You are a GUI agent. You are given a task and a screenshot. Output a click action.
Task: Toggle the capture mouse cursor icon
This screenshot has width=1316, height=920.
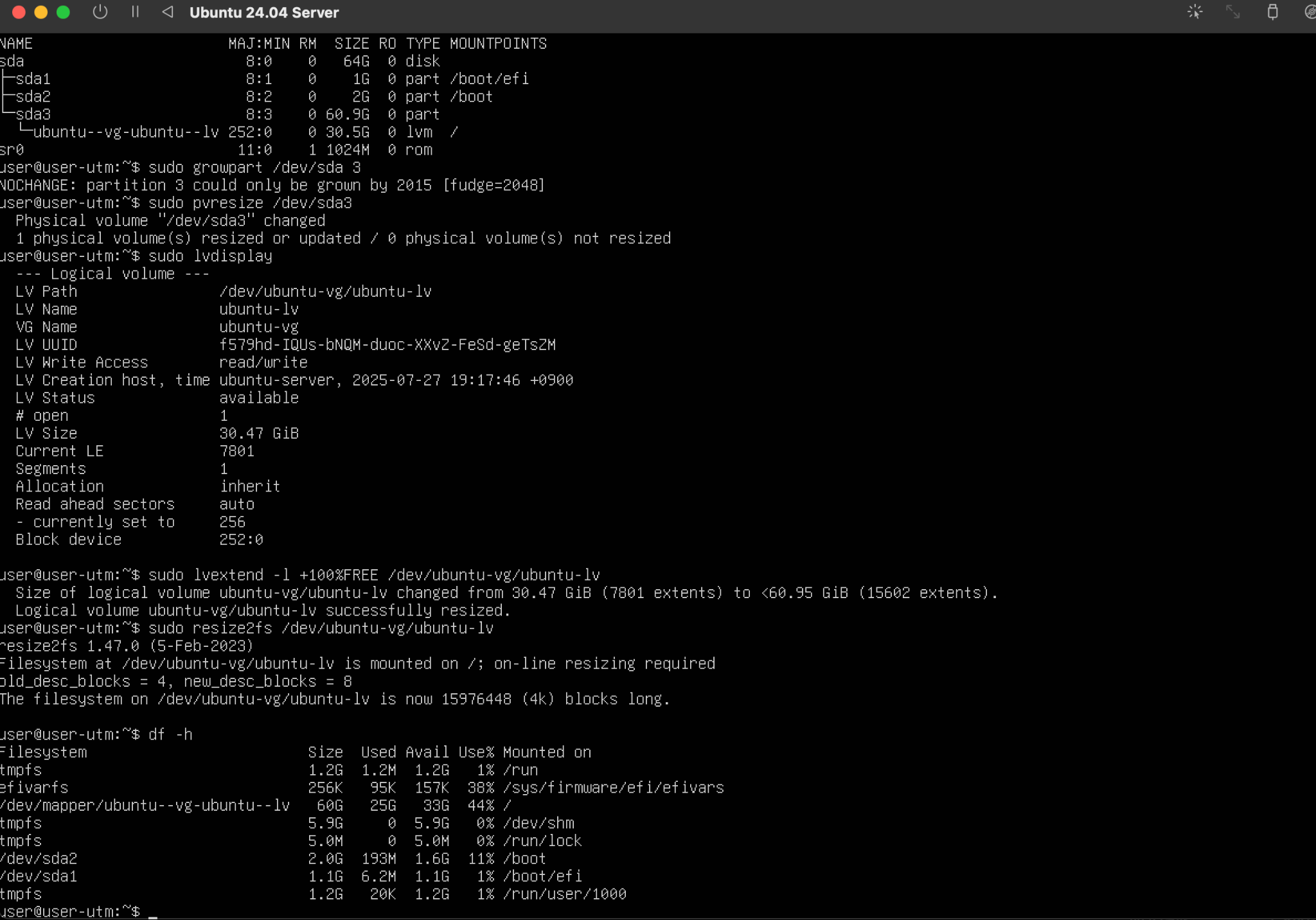1195,12
